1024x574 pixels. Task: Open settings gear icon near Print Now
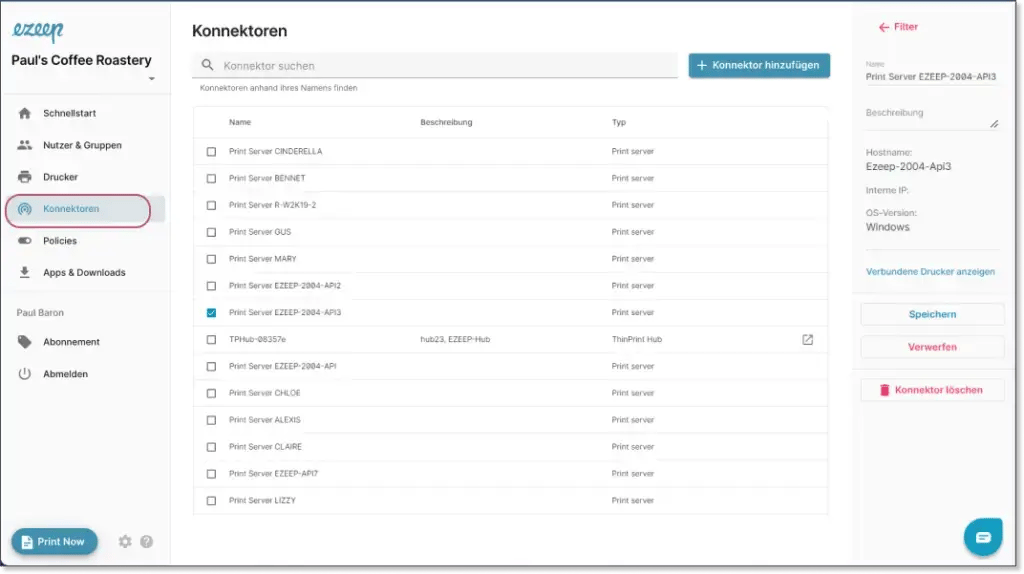pyautogui.click(x=125, y=542)
